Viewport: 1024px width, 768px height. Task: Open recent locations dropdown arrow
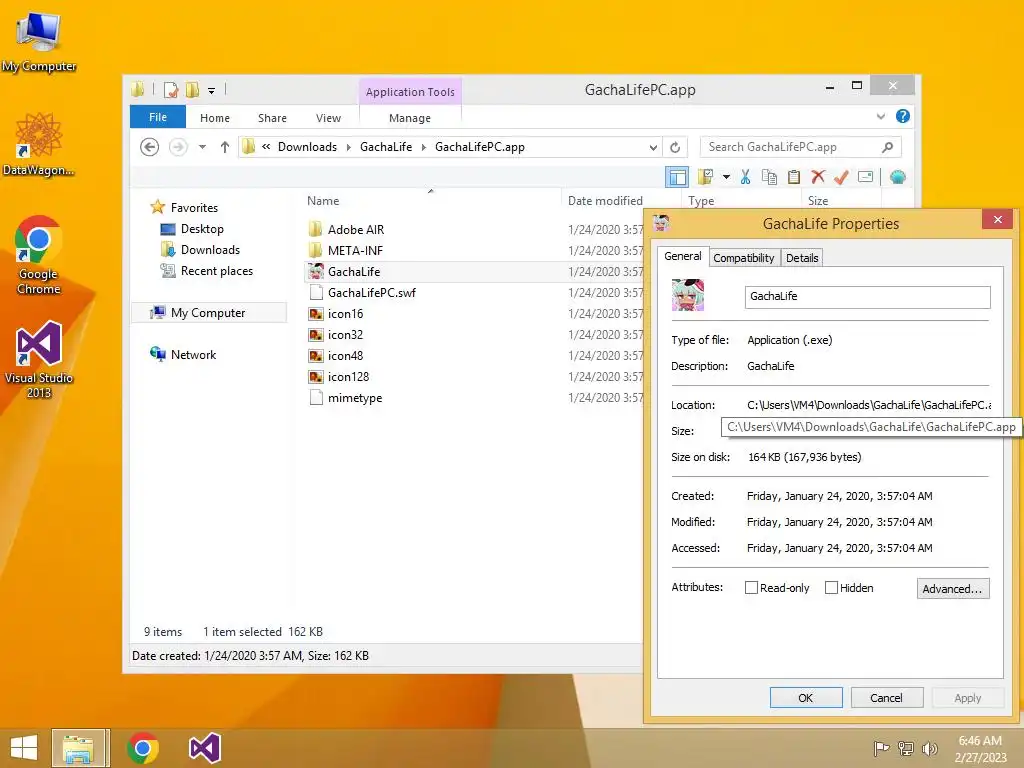(x=202, y=147)
